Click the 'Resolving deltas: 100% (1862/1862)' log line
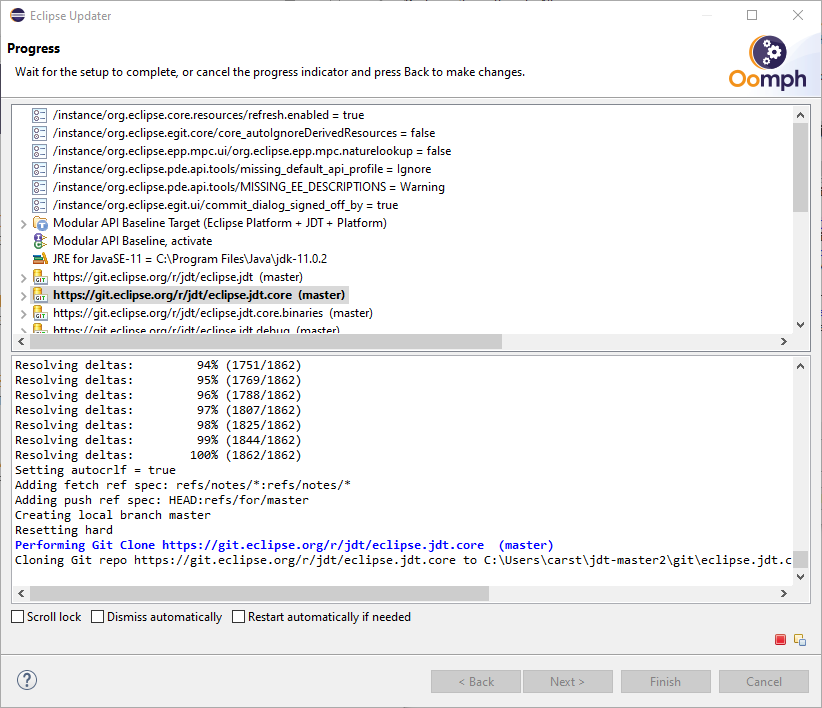This screenshot has height=708, width=822. pyautogui.click(x=158, y=455)
